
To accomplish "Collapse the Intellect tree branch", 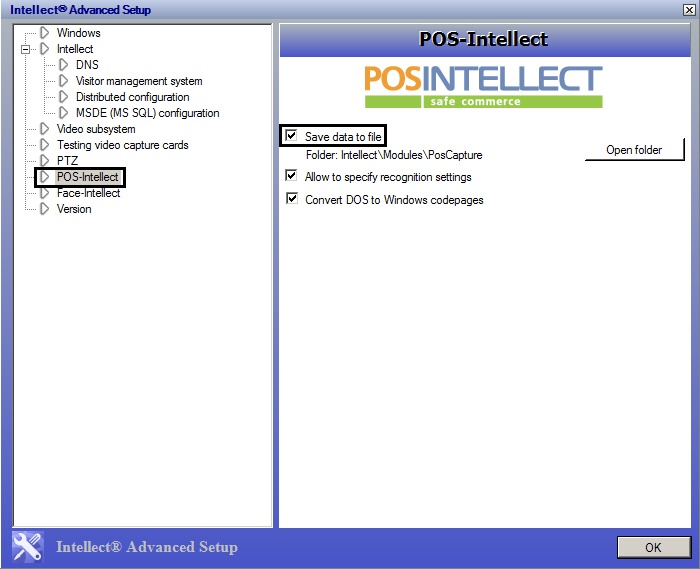I will click(x=25, y=49).
